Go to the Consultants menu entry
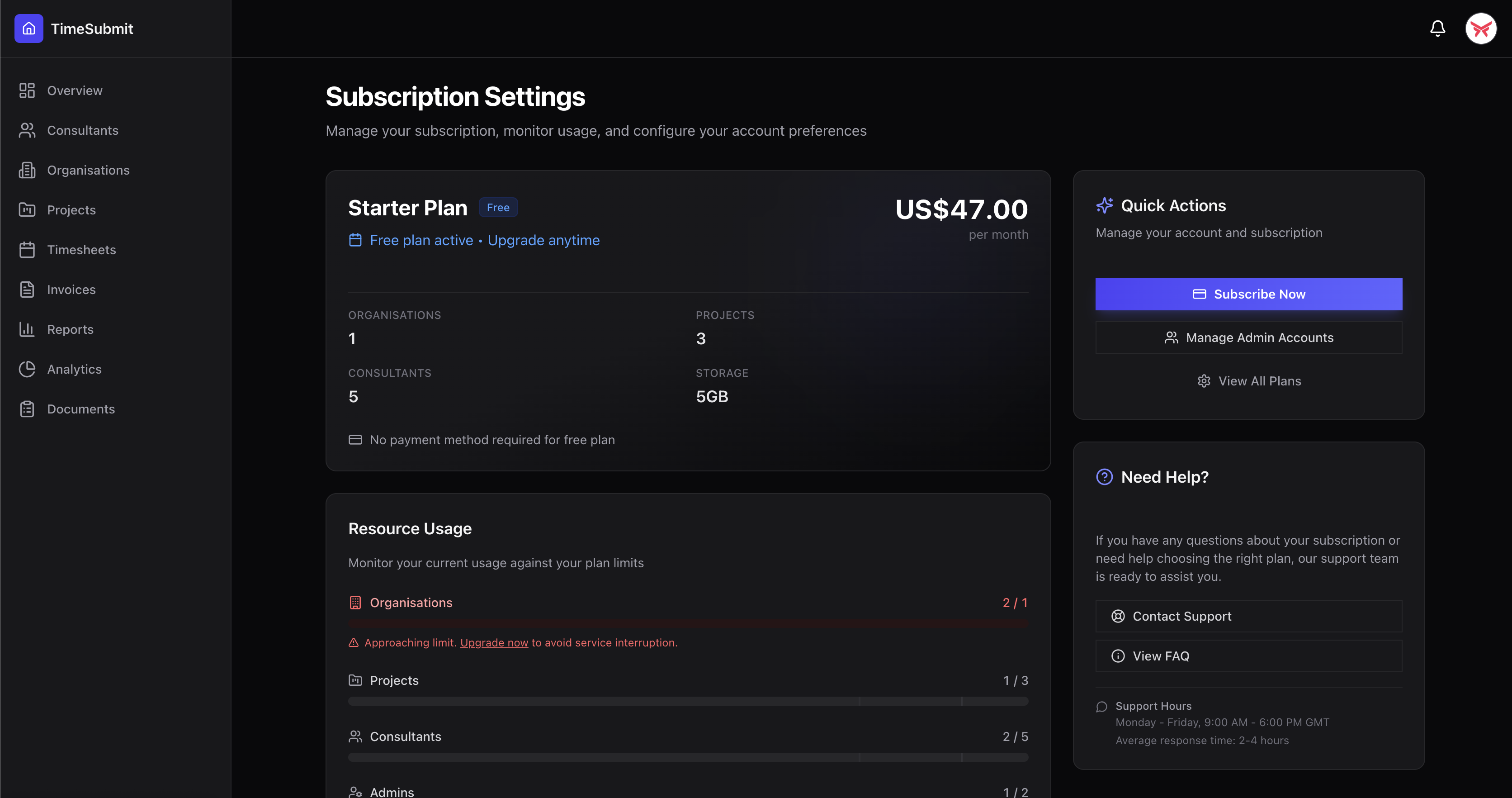 pos(83,130)
